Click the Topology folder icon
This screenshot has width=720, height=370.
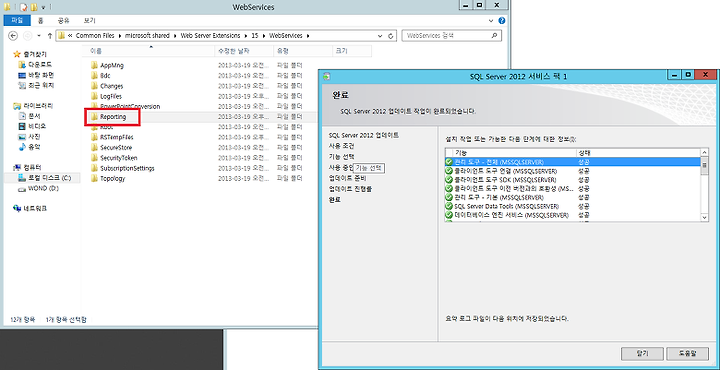[95, 179]
